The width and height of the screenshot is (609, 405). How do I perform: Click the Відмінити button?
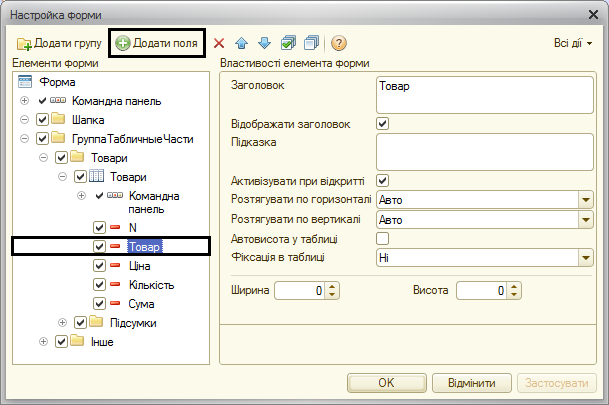(472, 383)
